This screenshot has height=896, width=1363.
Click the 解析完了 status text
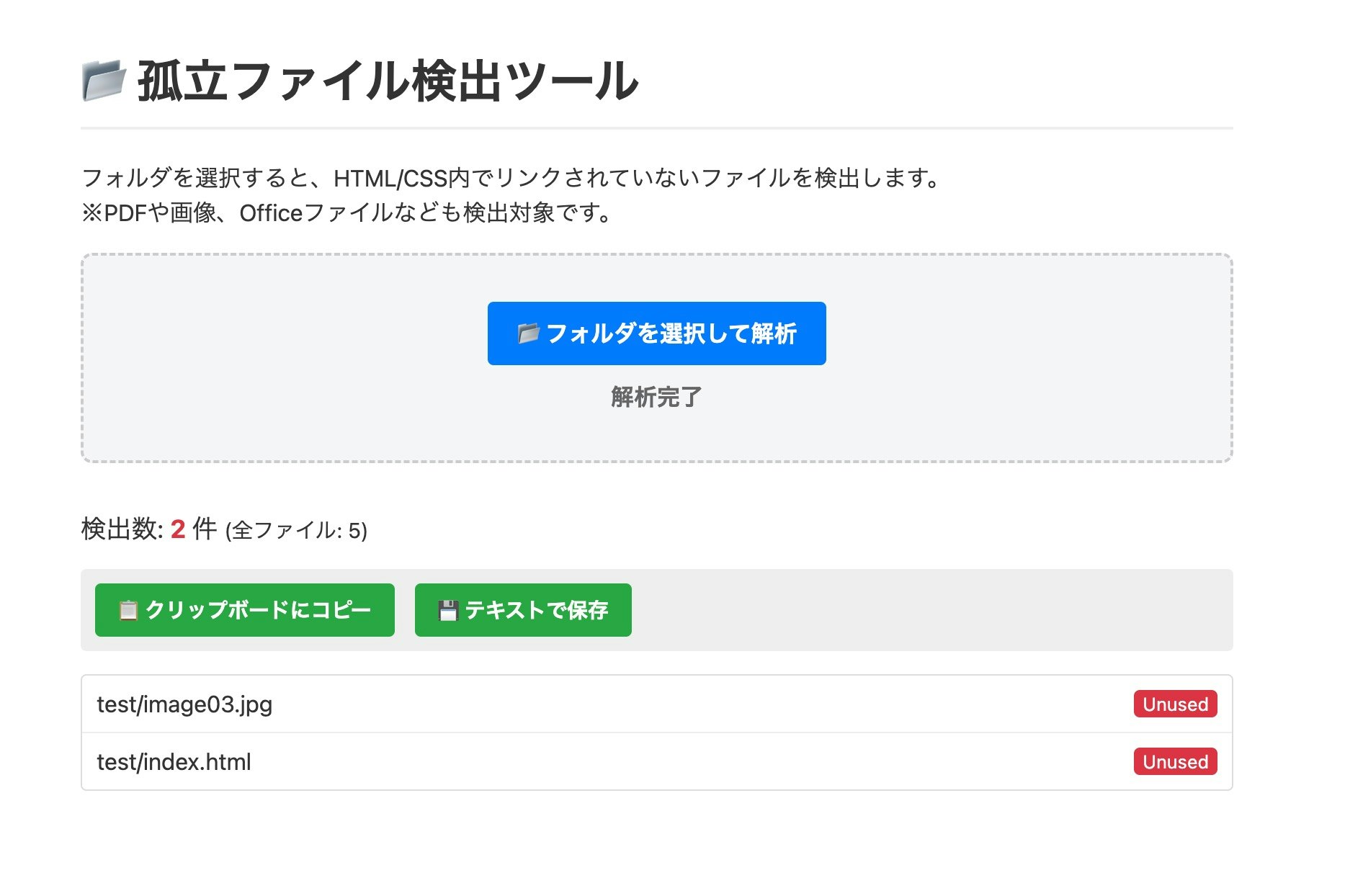coord(656,397)
